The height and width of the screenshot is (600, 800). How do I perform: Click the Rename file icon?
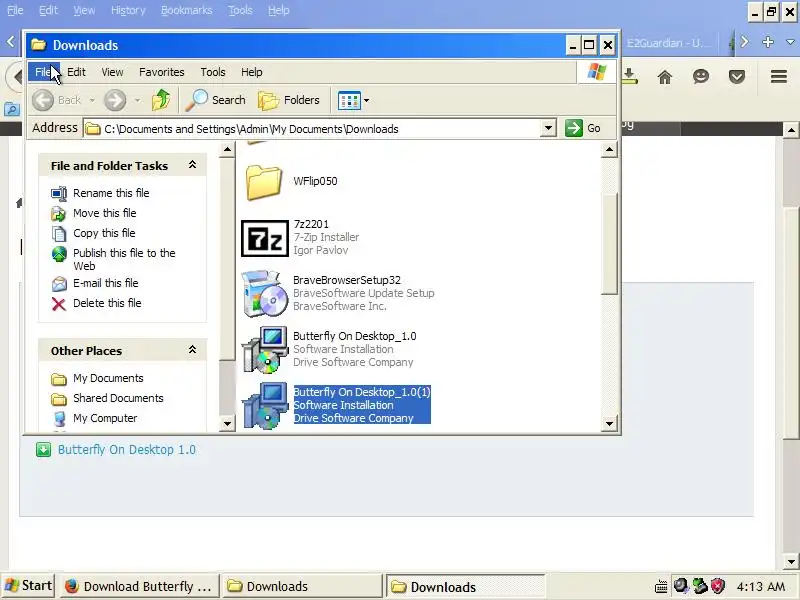click(59, 193)
